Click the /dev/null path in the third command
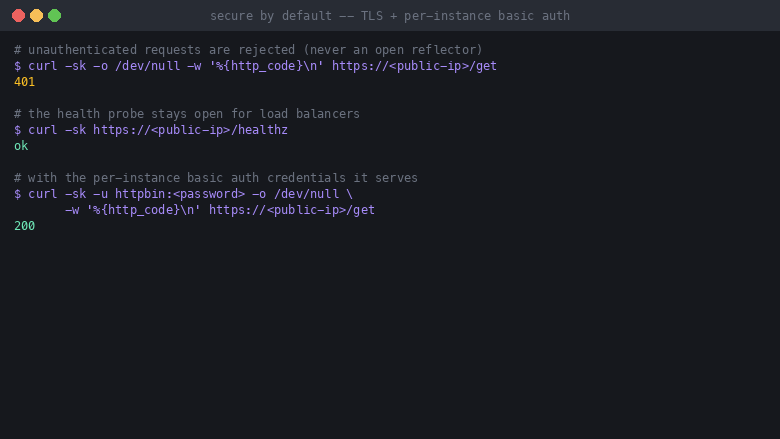The image size is (780, 439). tap(306, 194)
